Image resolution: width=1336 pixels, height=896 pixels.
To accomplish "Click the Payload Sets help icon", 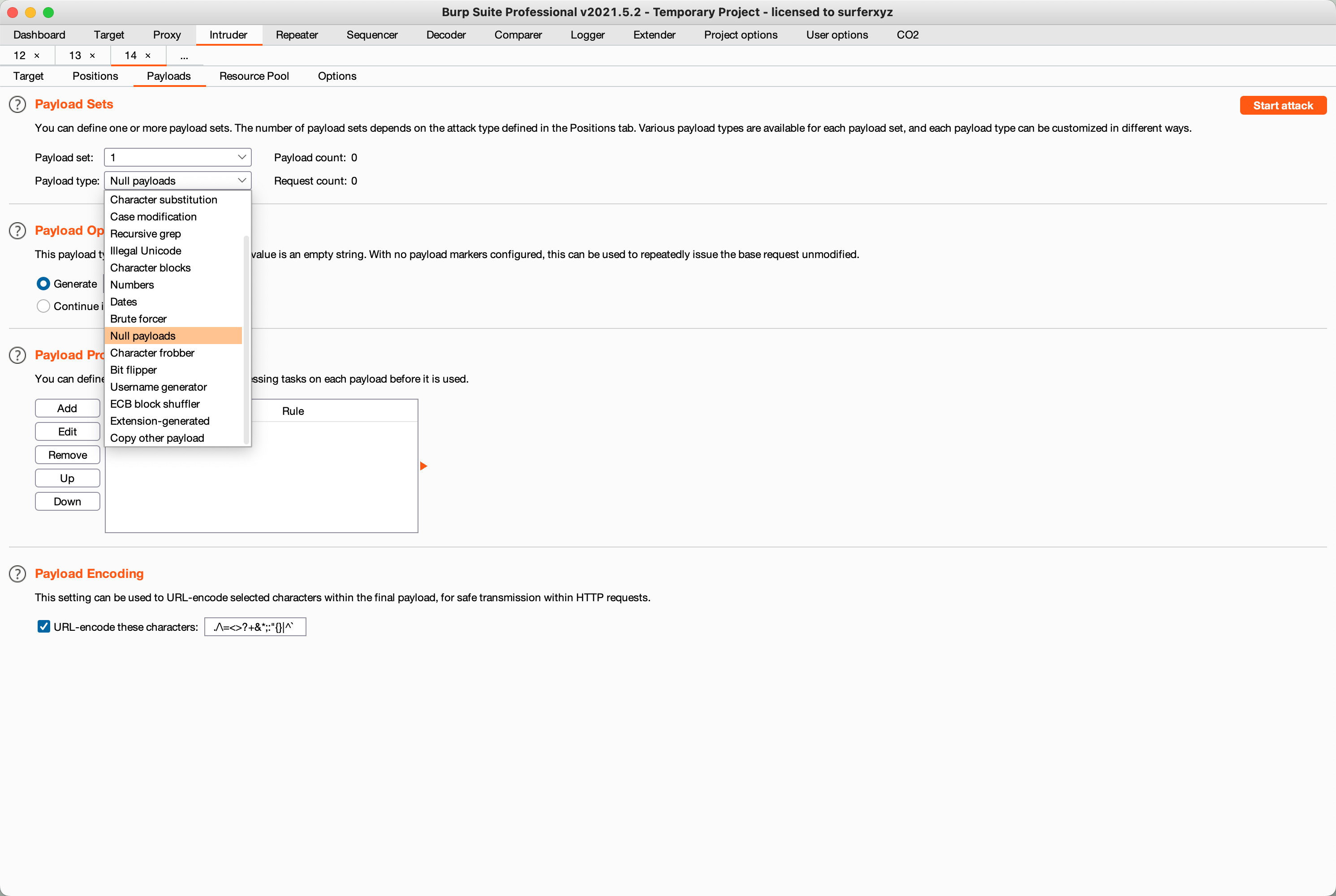I will click(x=18, y=104).
